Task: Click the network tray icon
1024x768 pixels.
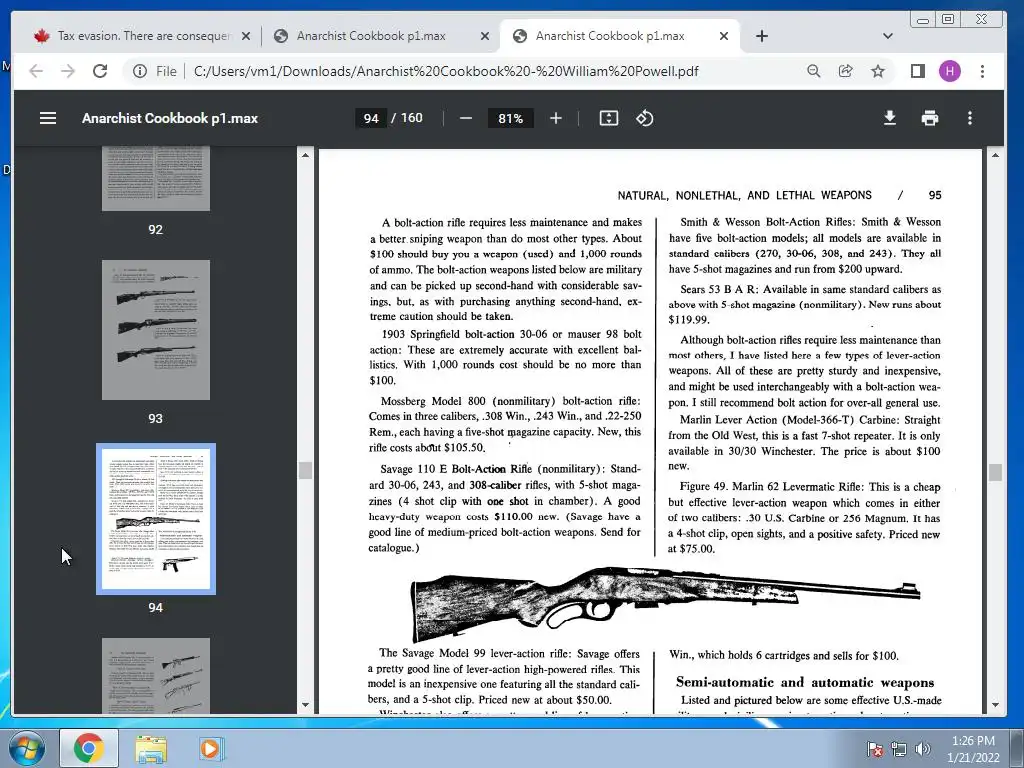Action: (x=899, y=749)
